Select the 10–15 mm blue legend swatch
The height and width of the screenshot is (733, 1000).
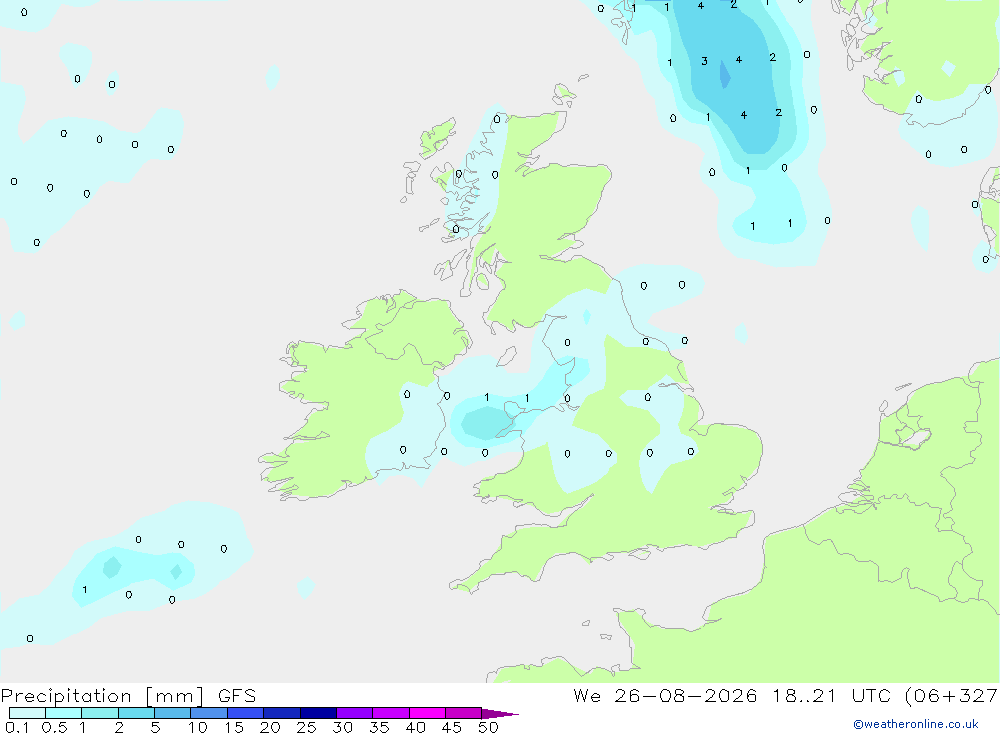[x=209, y=713]
